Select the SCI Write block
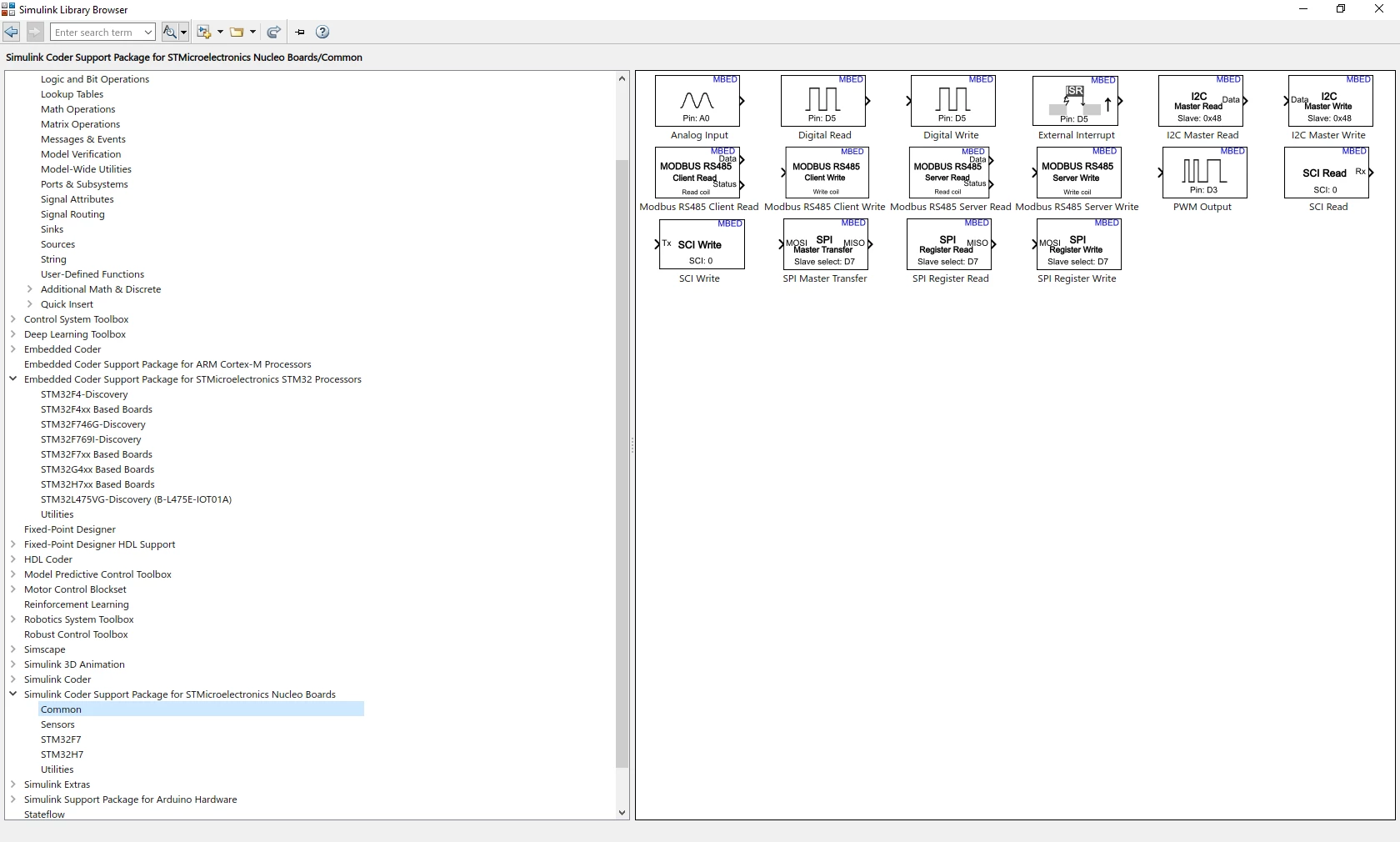 [x=700, y=244]
